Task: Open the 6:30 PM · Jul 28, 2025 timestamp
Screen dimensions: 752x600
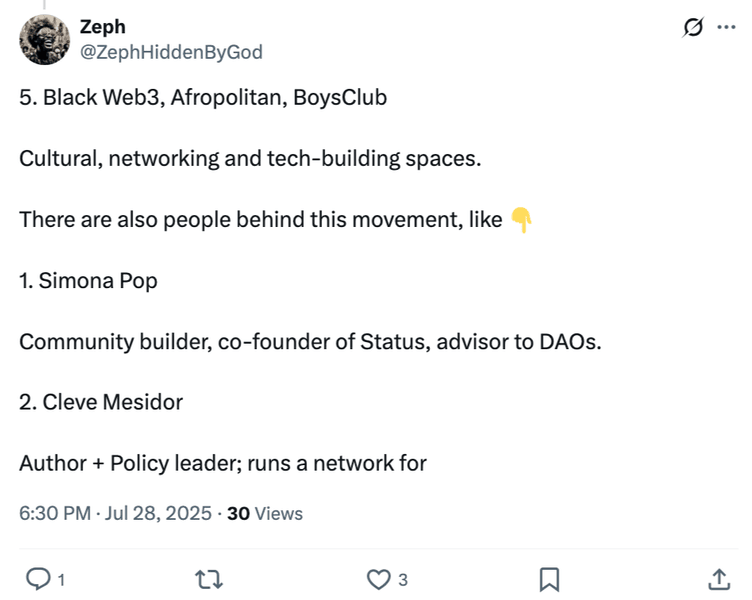Action: click(116, 514)
